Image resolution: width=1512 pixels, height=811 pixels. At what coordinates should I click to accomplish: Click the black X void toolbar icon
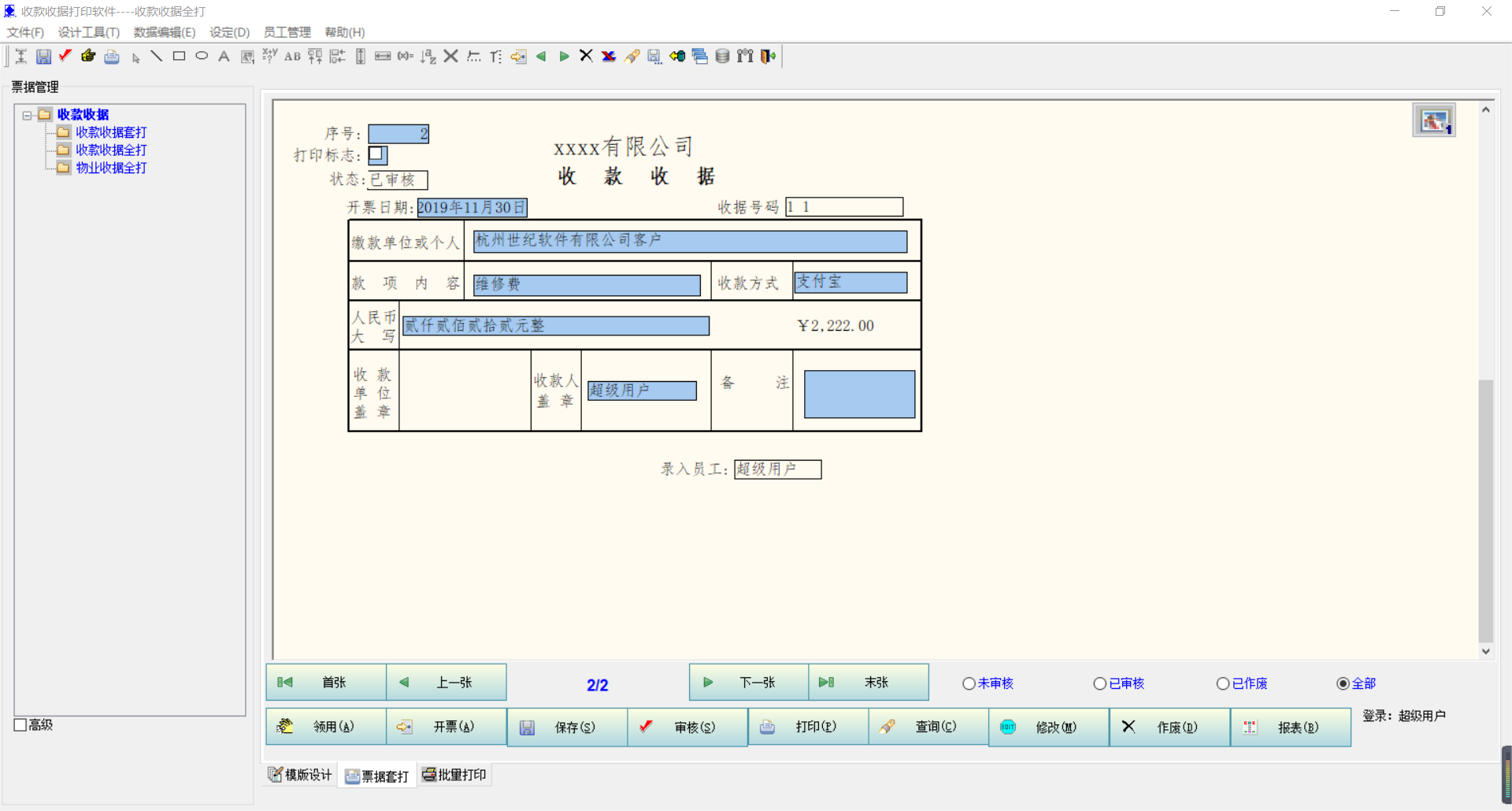(x=586, y=56)
